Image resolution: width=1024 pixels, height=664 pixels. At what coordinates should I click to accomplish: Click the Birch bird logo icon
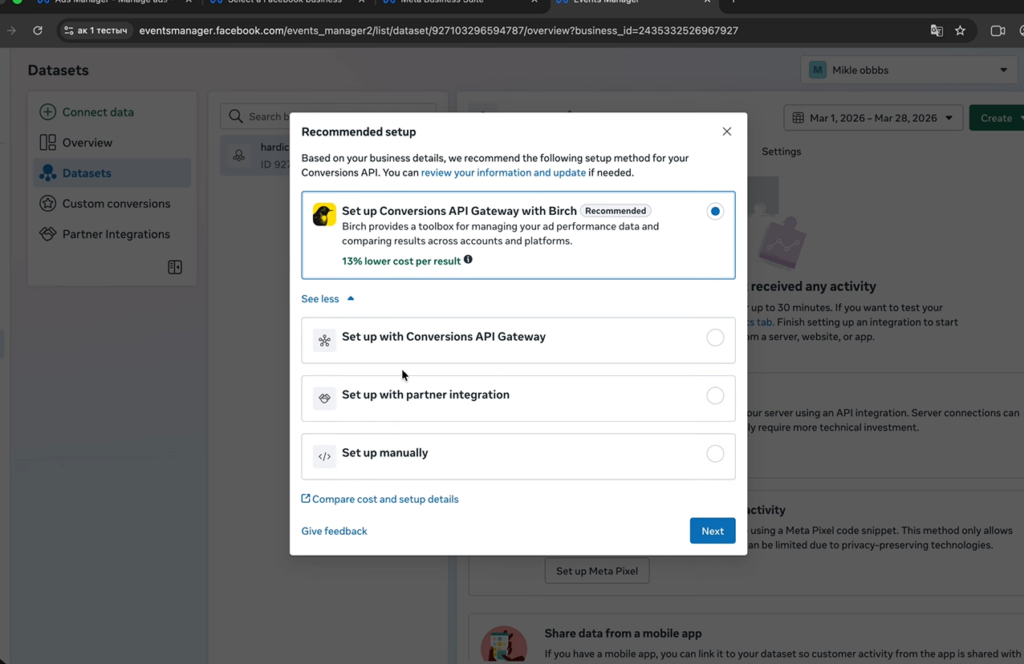(324, 214)
